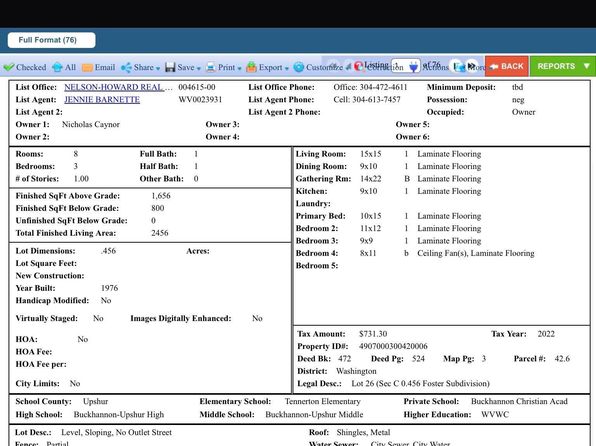Click the Print printer icon

[211, 68]
